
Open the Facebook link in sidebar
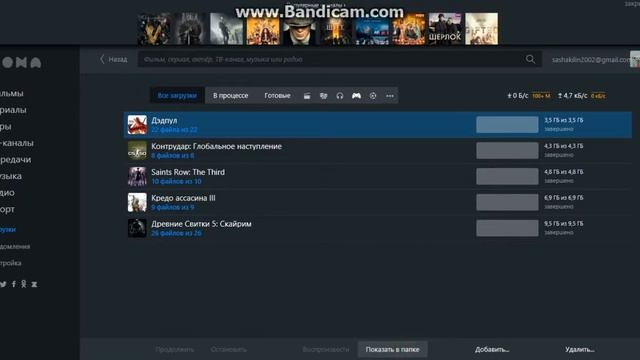[14, 284]
